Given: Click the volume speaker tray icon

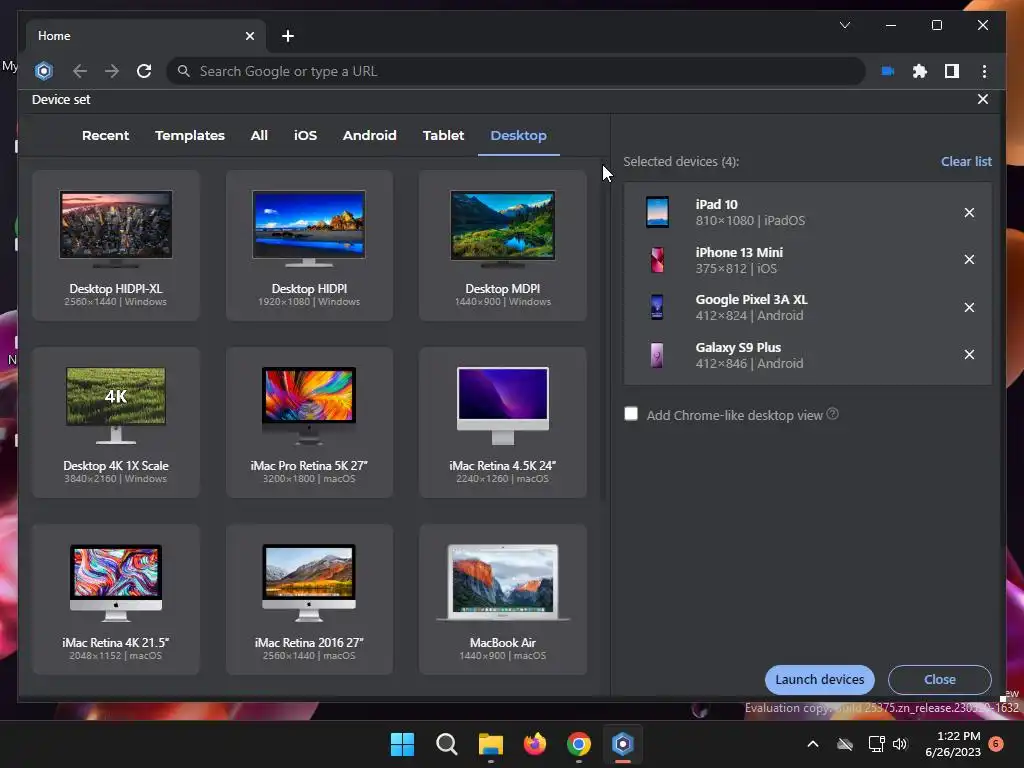Looking at the screenshot, I should point(900,744).
